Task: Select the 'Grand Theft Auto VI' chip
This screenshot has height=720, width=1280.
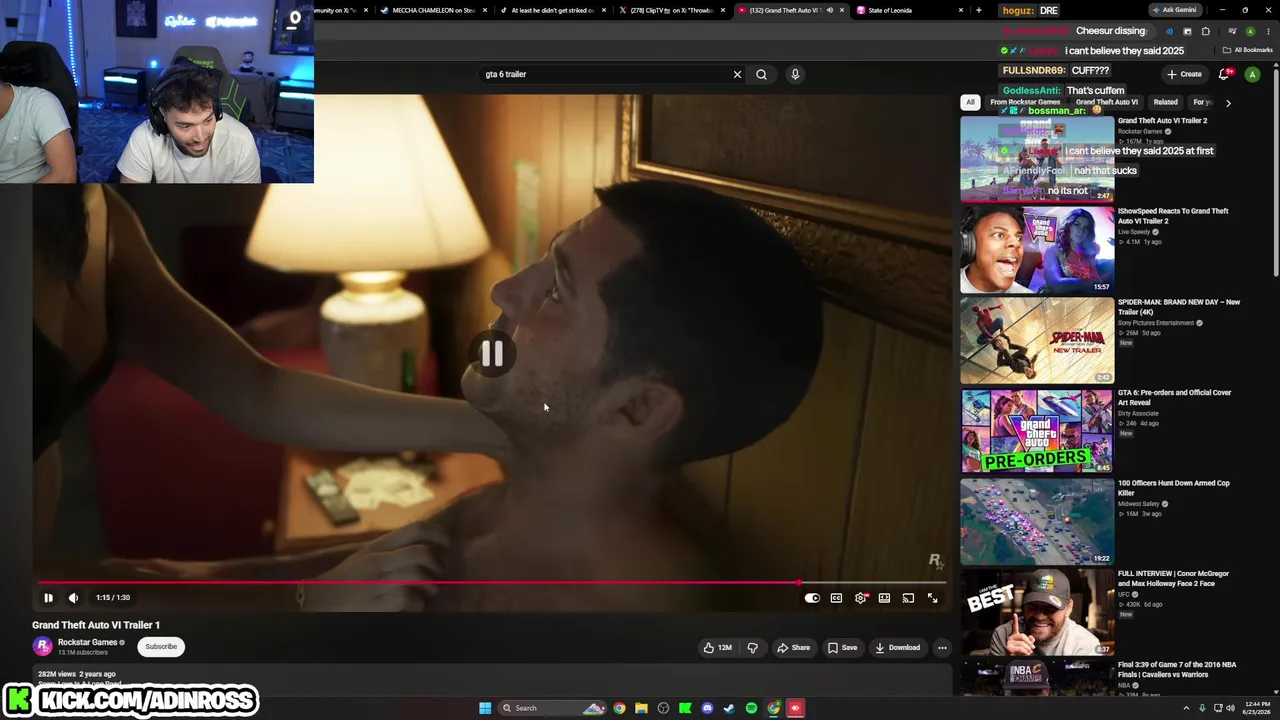Action: click(1107, 102)
